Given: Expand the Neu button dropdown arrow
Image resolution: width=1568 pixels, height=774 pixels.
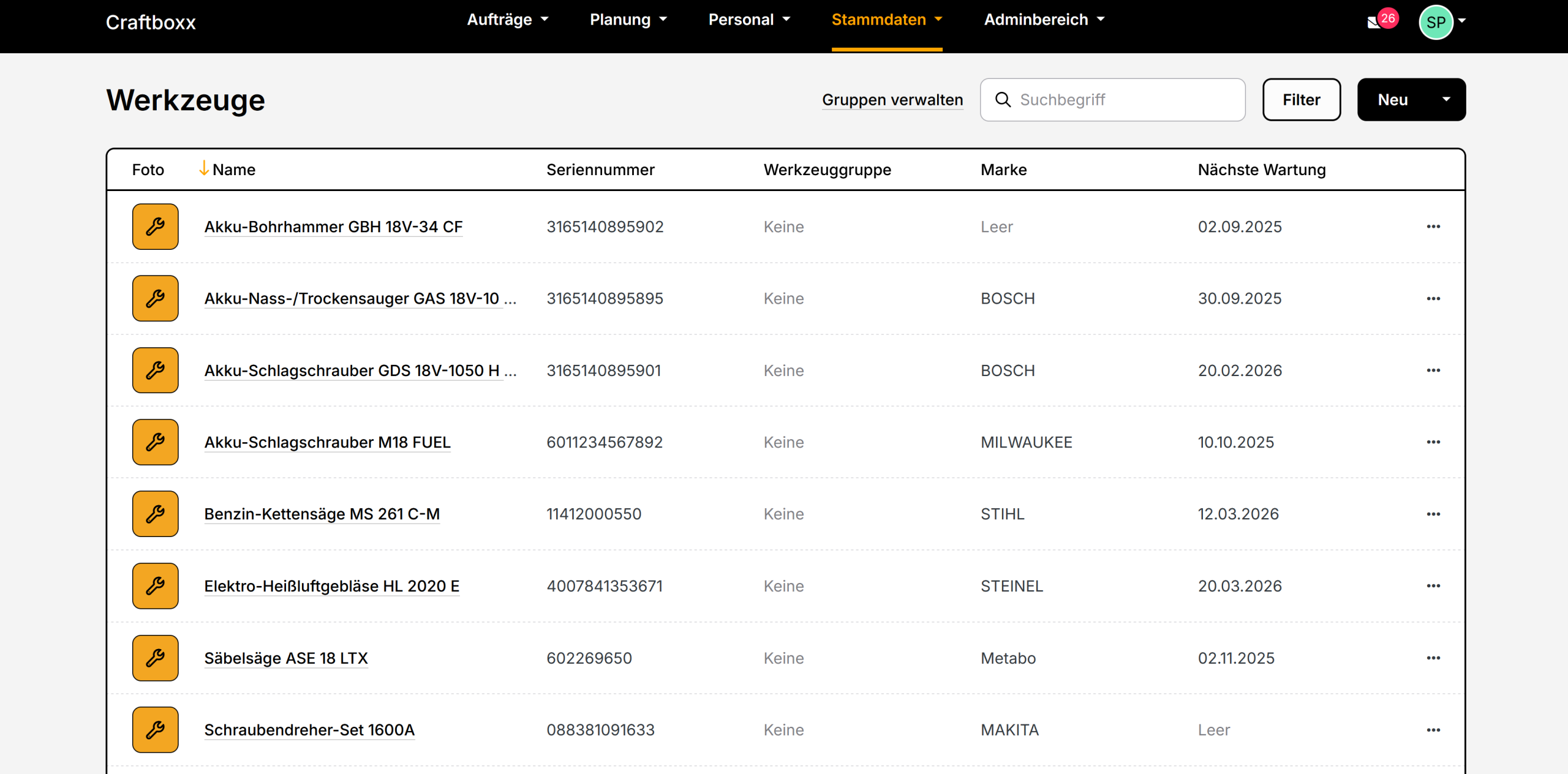Looking at the screenshot, I should coord(1446,99).
